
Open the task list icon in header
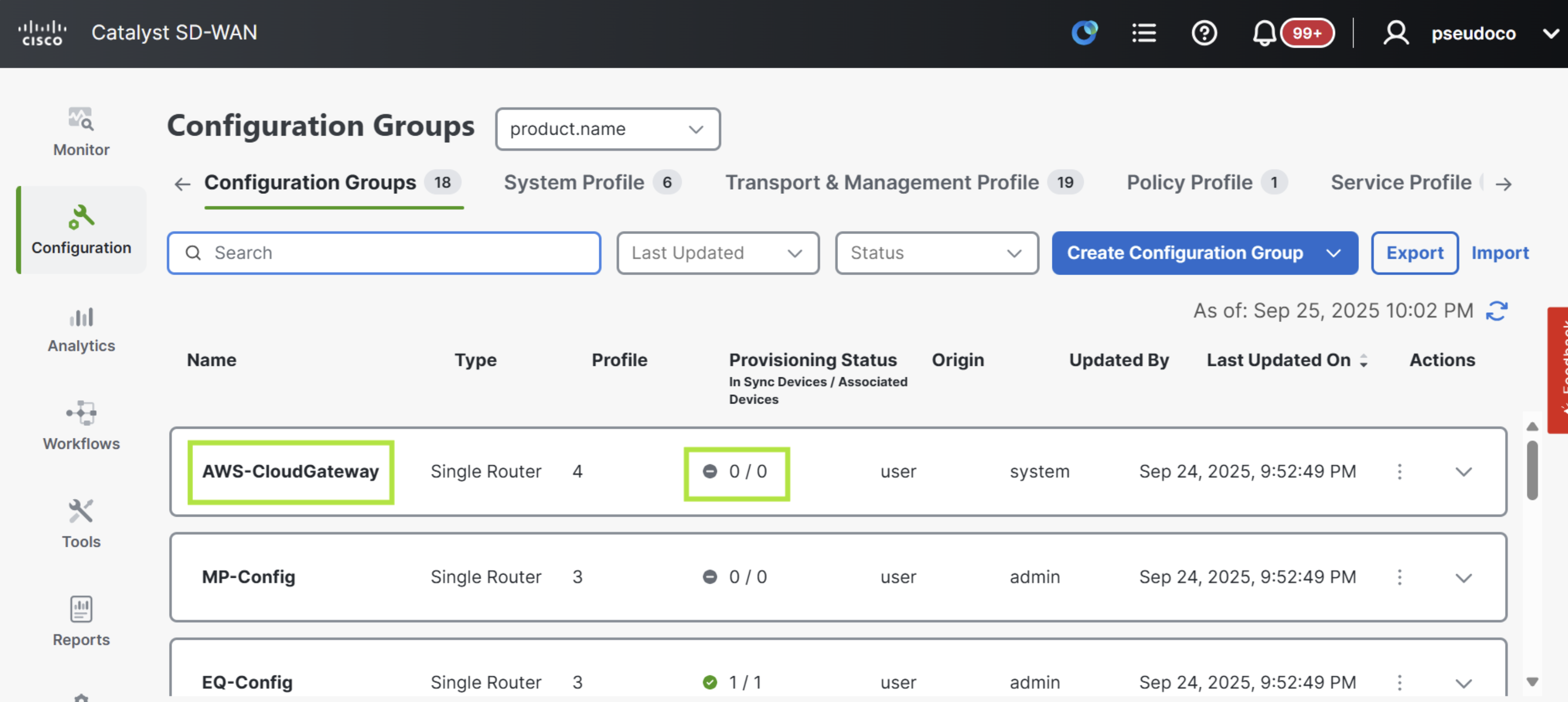pyautogui.click(x=1144, y=33)
